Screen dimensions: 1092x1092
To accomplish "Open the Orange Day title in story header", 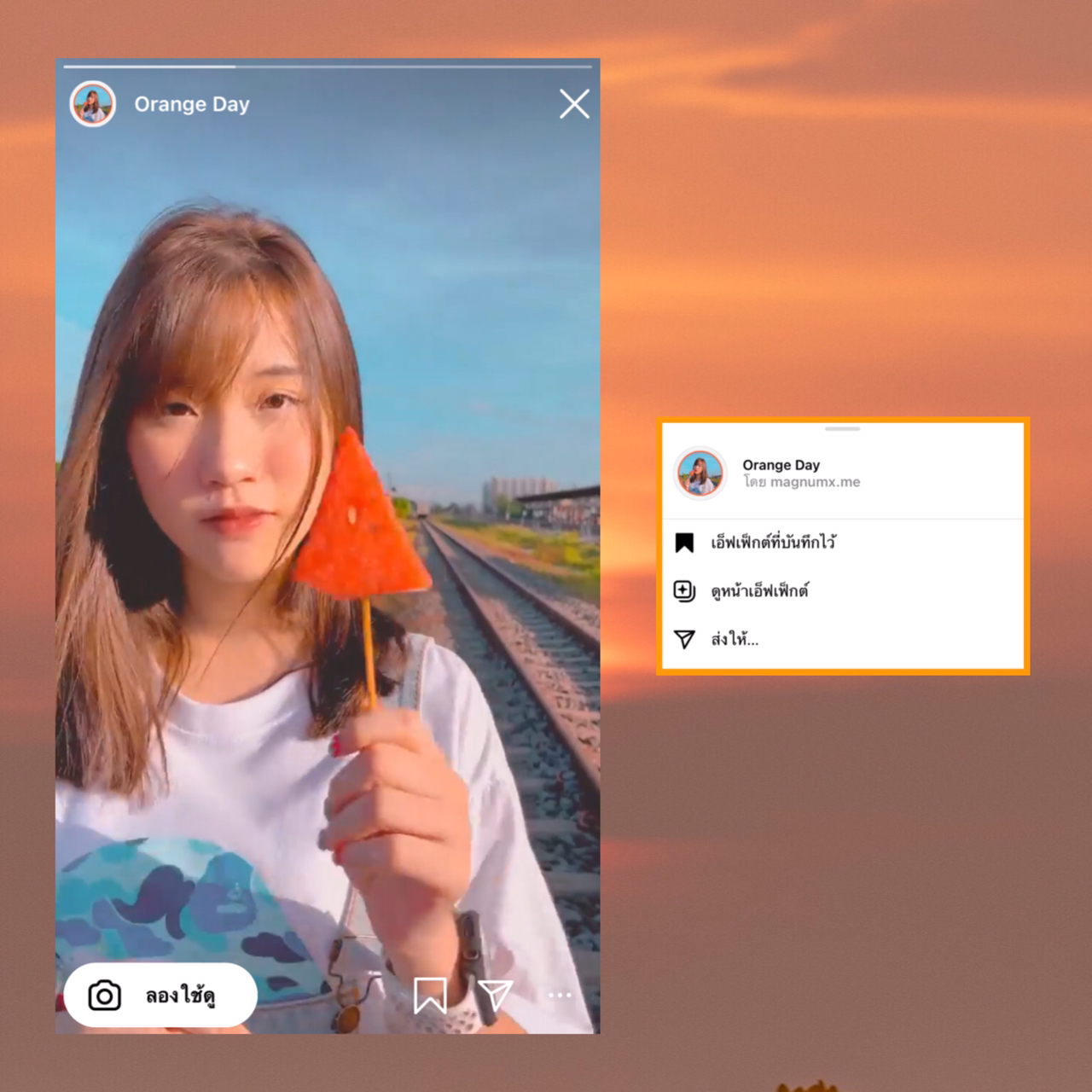I will (x=192, y=104).
